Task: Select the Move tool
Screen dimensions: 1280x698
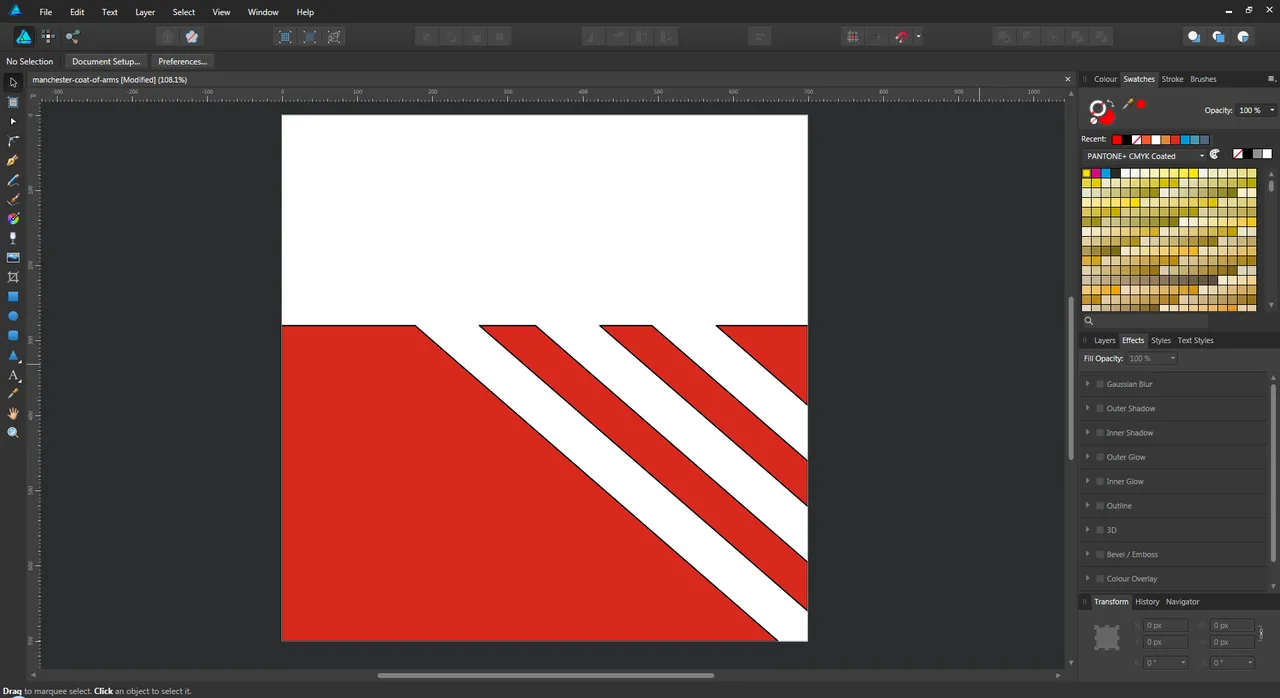Action: point(13,82)
